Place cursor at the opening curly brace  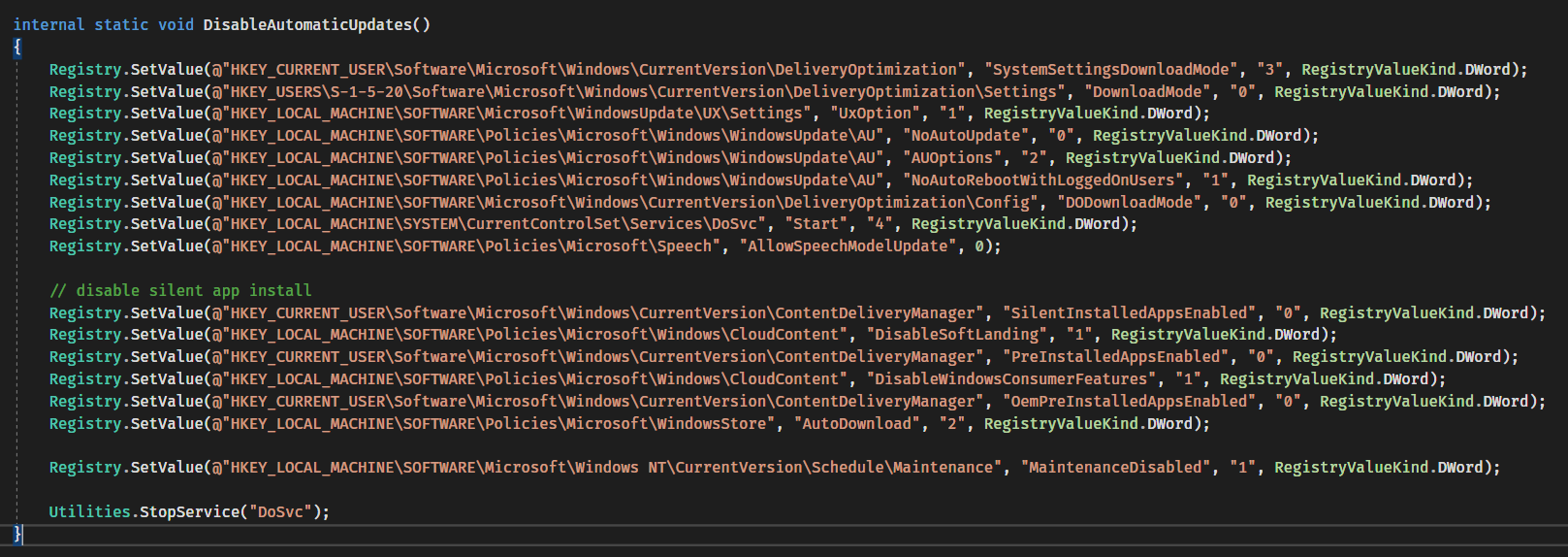tap(16, 47)
